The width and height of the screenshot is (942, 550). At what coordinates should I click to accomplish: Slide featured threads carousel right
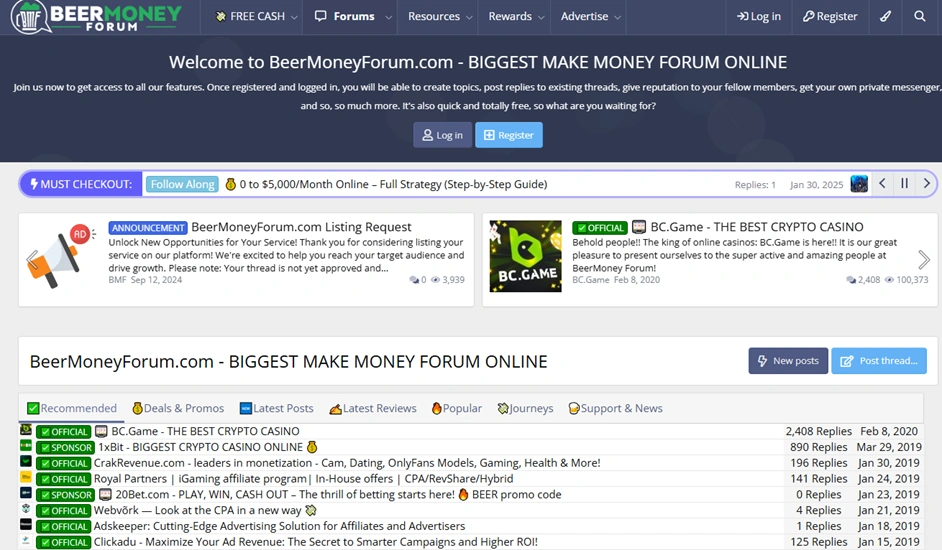(923, 260)
